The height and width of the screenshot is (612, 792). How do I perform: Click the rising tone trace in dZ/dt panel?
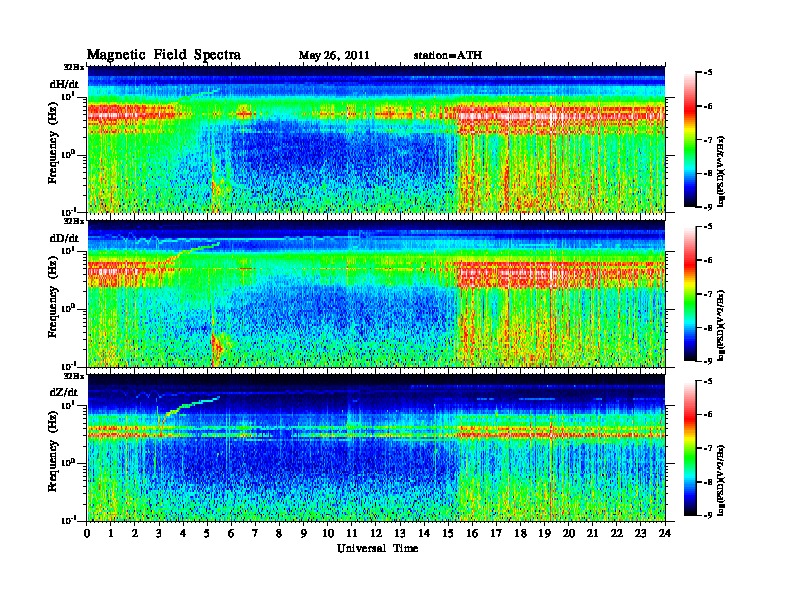click(x=189, y=406)
